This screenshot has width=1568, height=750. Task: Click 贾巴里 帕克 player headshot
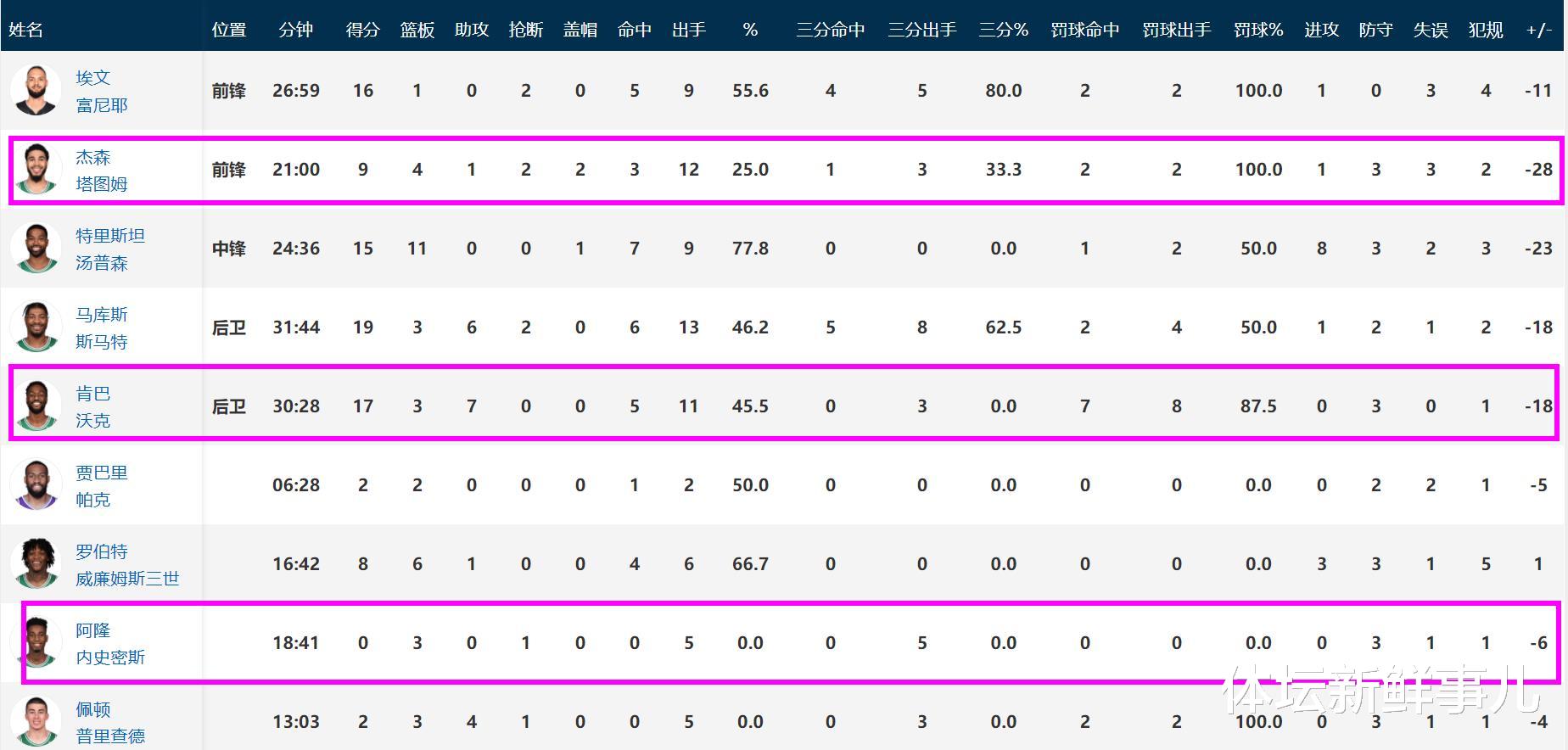(36, 485)
